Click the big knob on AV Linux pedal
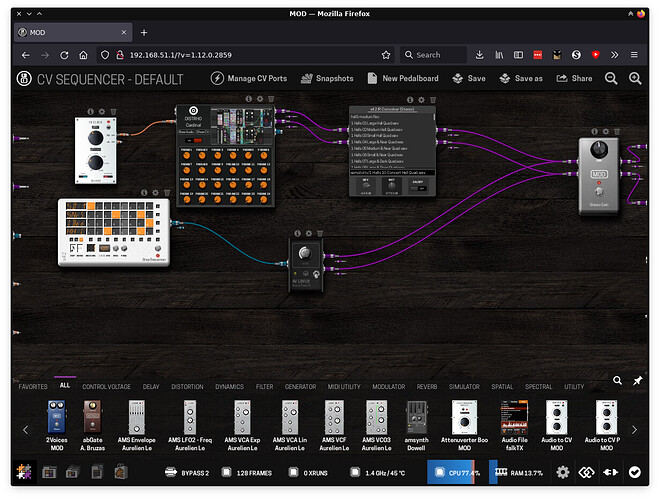Screen dimensions: 660x499 (305, 253)
